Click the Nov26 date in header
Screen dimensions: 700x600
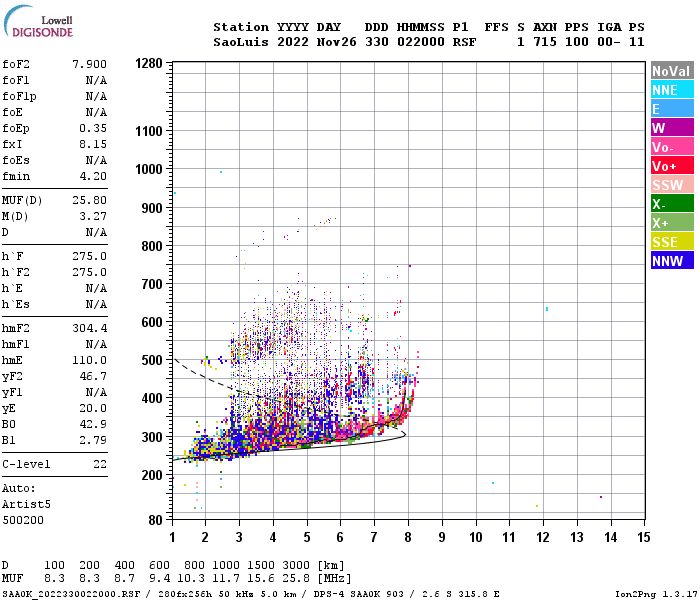click(x=336, y=42)
